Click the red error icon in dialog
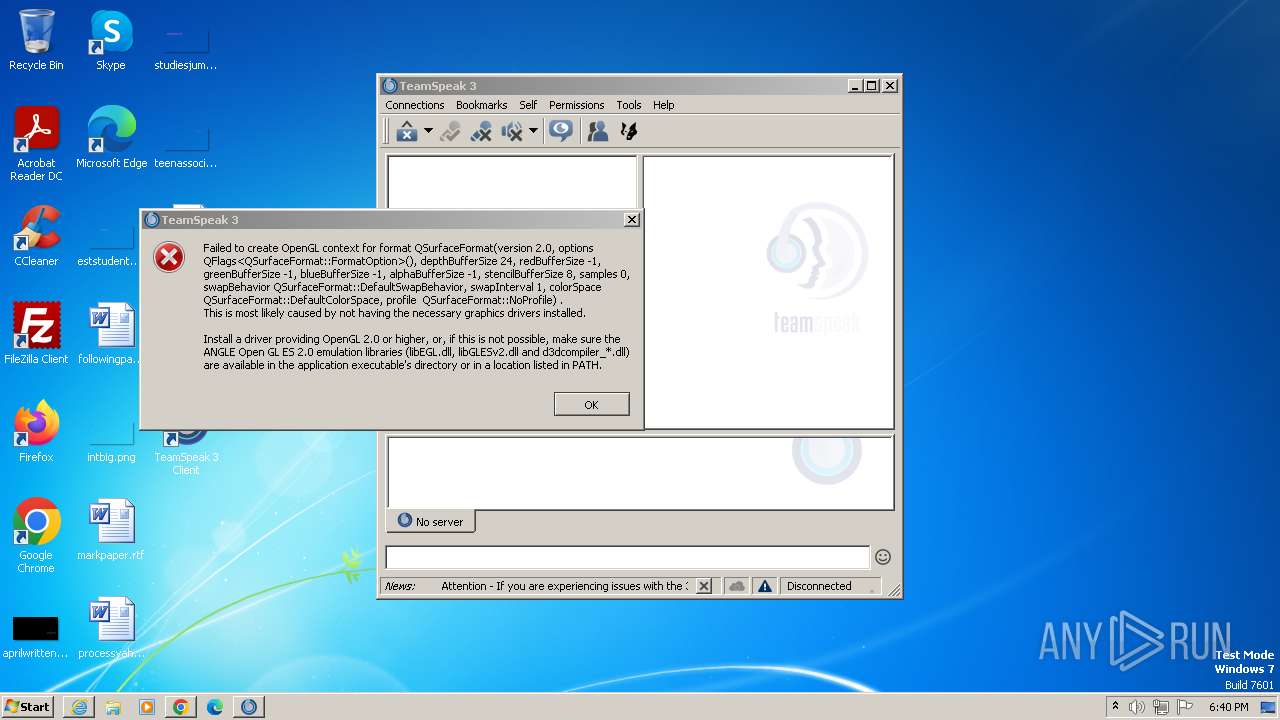 169,258
